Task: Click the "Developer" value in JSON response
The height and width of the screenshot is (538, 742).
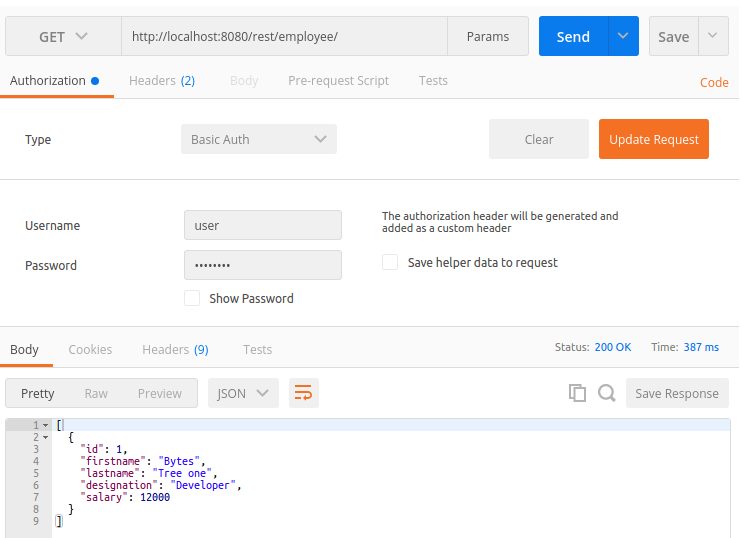Action: [203, 485]
